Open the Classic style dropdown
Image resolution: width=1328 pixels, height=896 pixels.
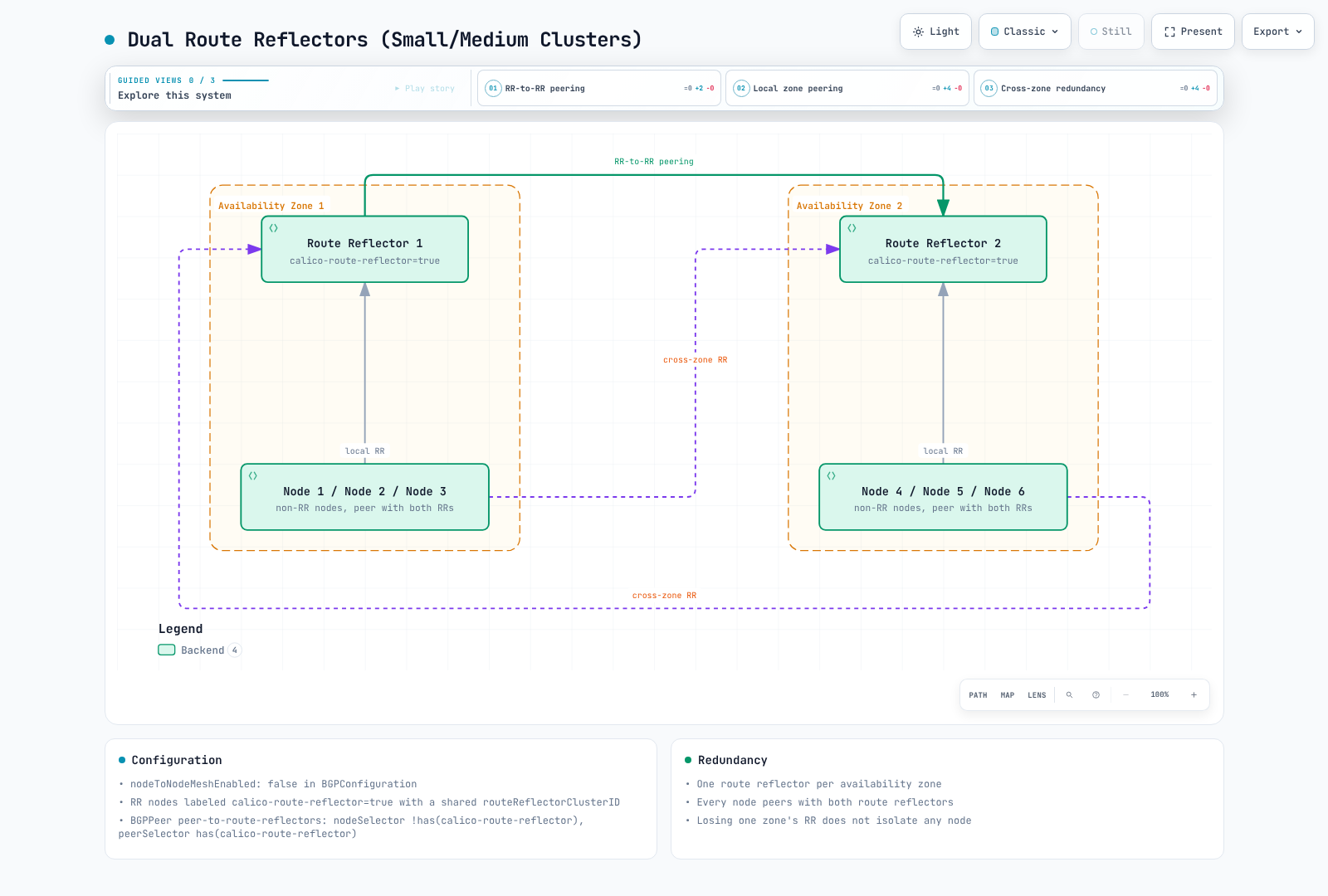click(x=1025, y=32)
